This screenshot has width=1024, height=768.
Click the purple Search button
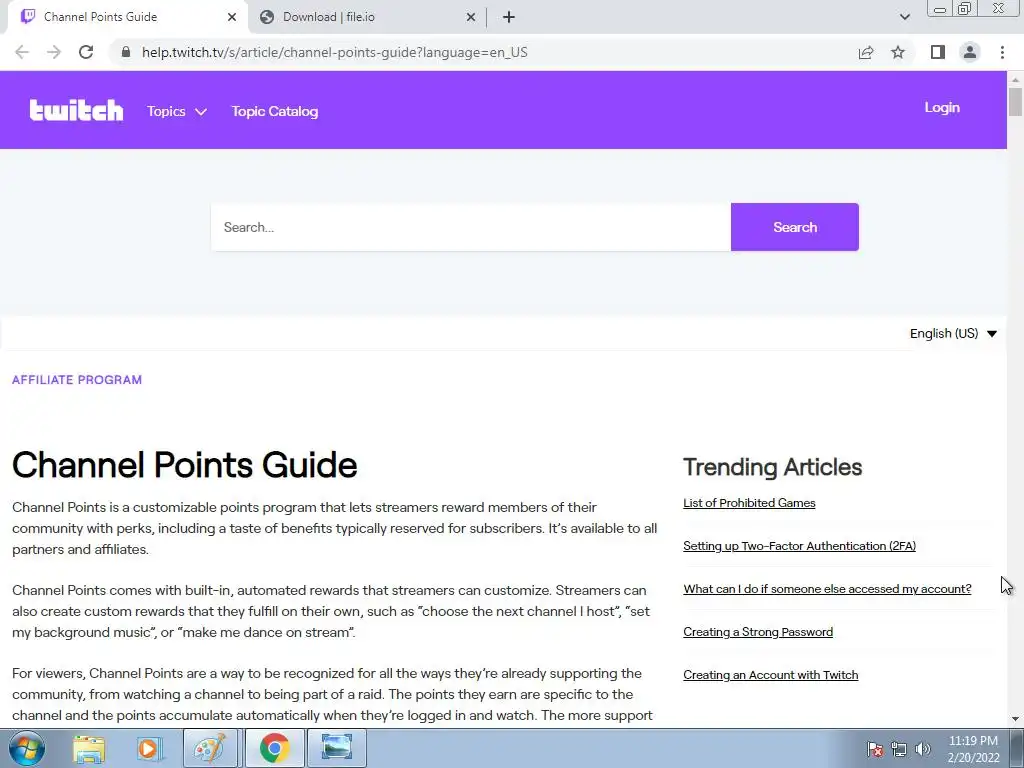tap(795, 227)
